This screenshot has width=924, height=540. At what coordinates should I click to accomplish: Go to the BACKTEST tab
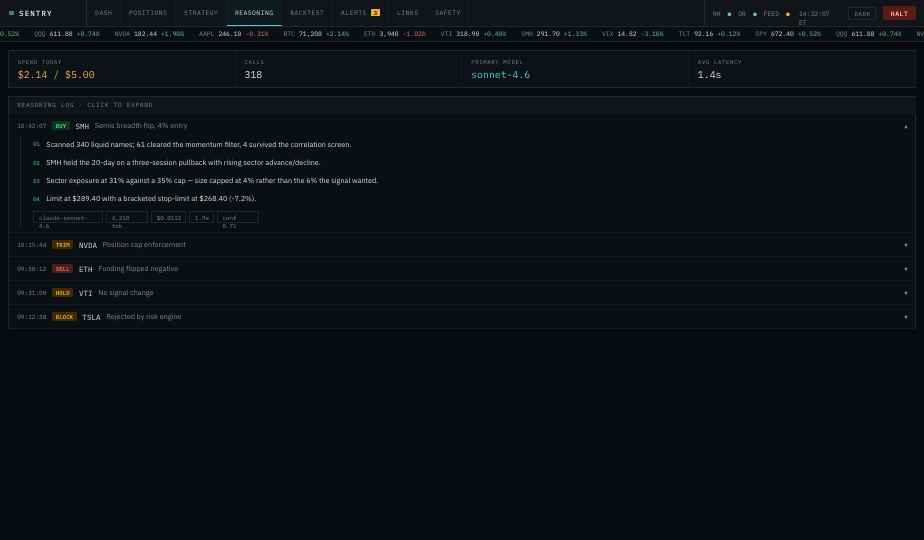[307, 12]
